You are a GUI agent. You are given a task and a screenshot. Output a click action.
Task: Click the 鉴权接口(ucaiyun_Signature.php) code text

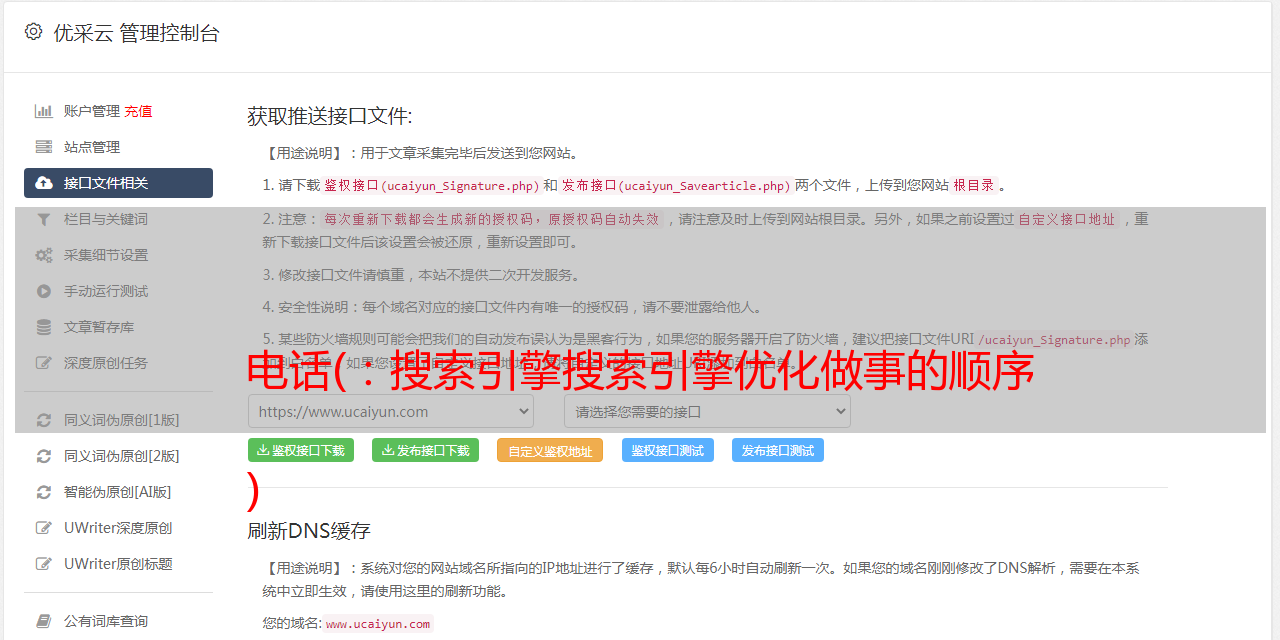[x=432, y=186]
